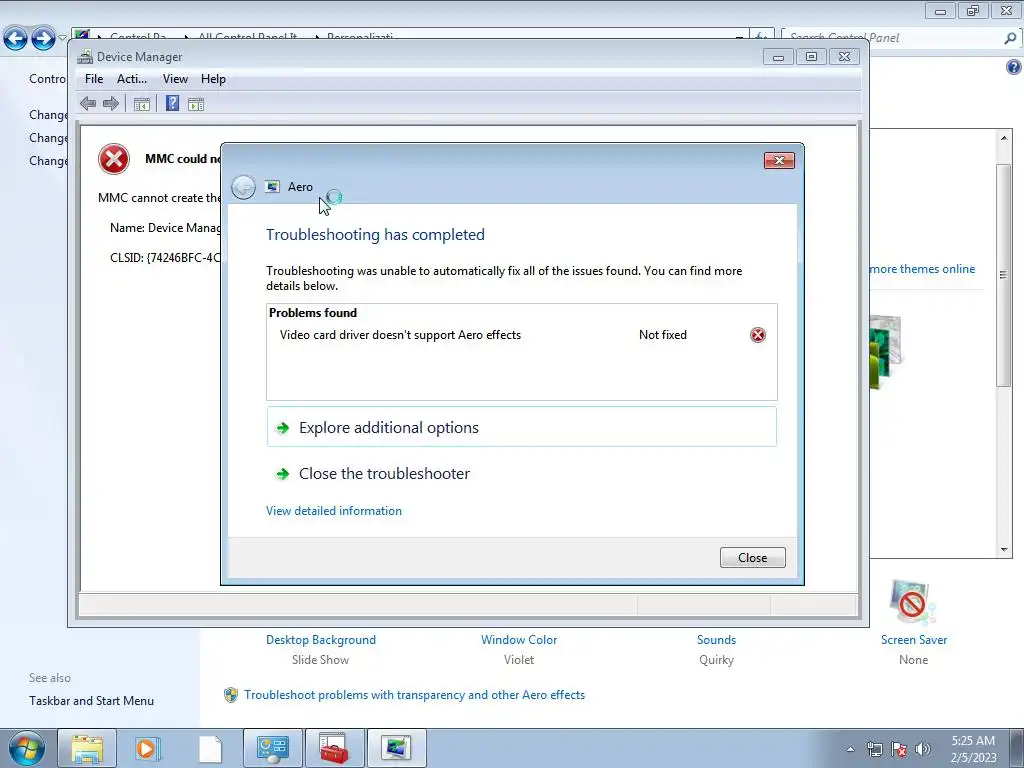The width and height of the screenshot is (1024, 768).
Task: Click the Control Panel Forward navigation button
Action: coord(43,39)
